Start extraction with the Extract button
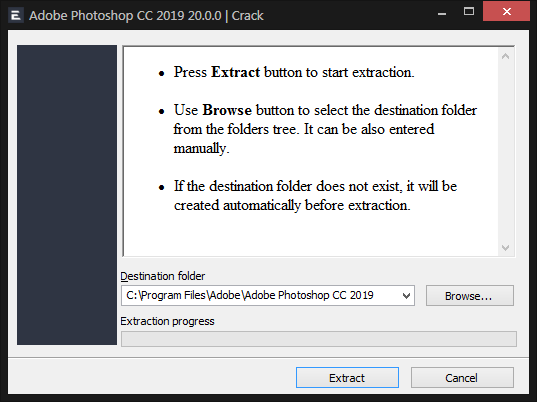This screenshot has width=537, height=402. (347, 378)
